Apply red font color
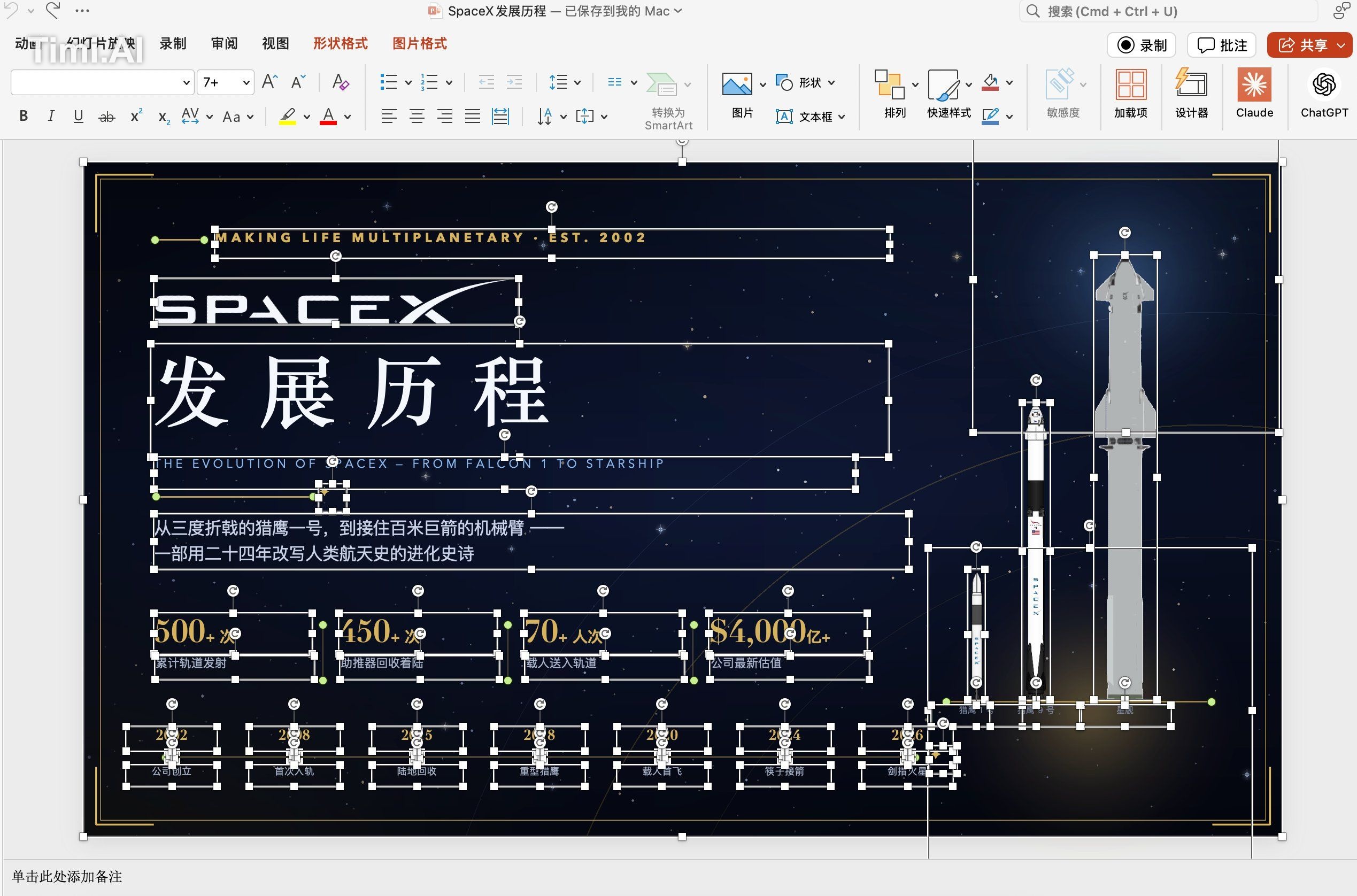This screenshot has width=1357, height=896. [328, 116]
